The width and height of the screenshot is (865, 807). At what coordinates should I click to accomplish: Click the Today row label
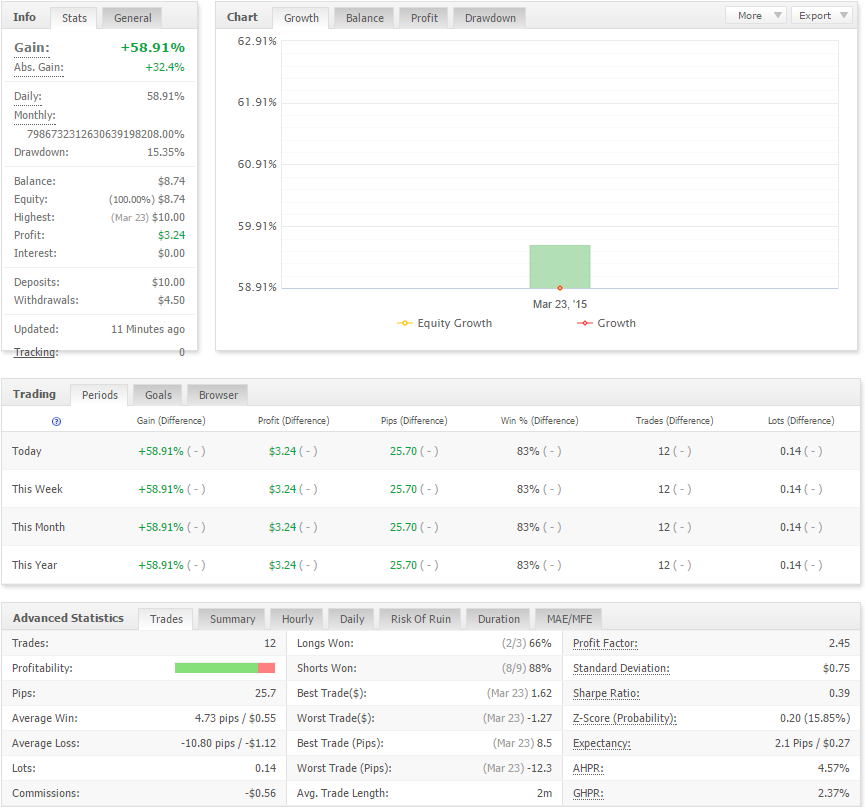pos(27,451)
